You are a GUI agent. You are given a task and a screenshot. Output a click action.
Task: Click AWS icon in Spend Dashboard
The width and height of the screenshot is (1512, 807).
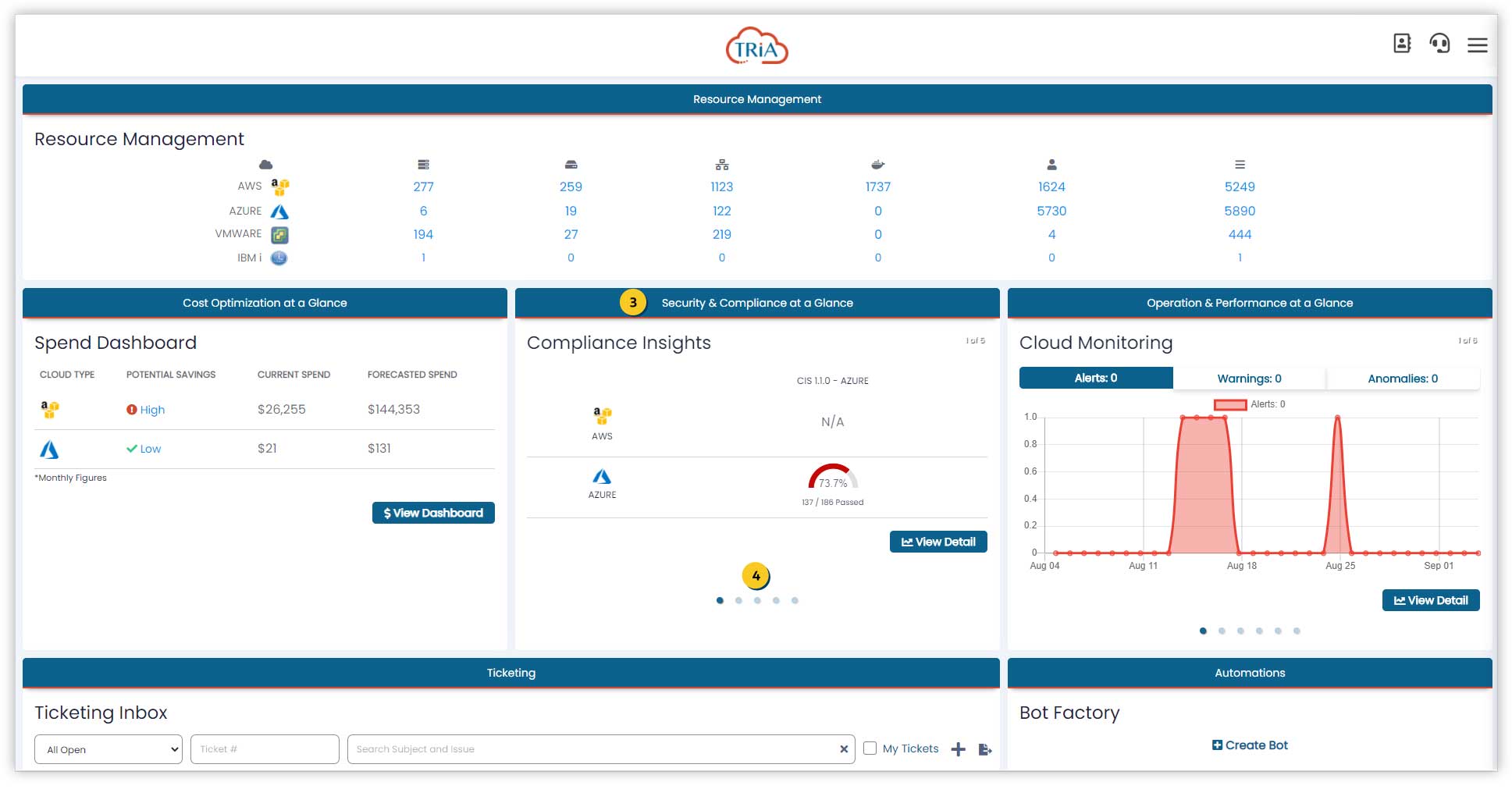pyautogui.click(x=50, y=409)
